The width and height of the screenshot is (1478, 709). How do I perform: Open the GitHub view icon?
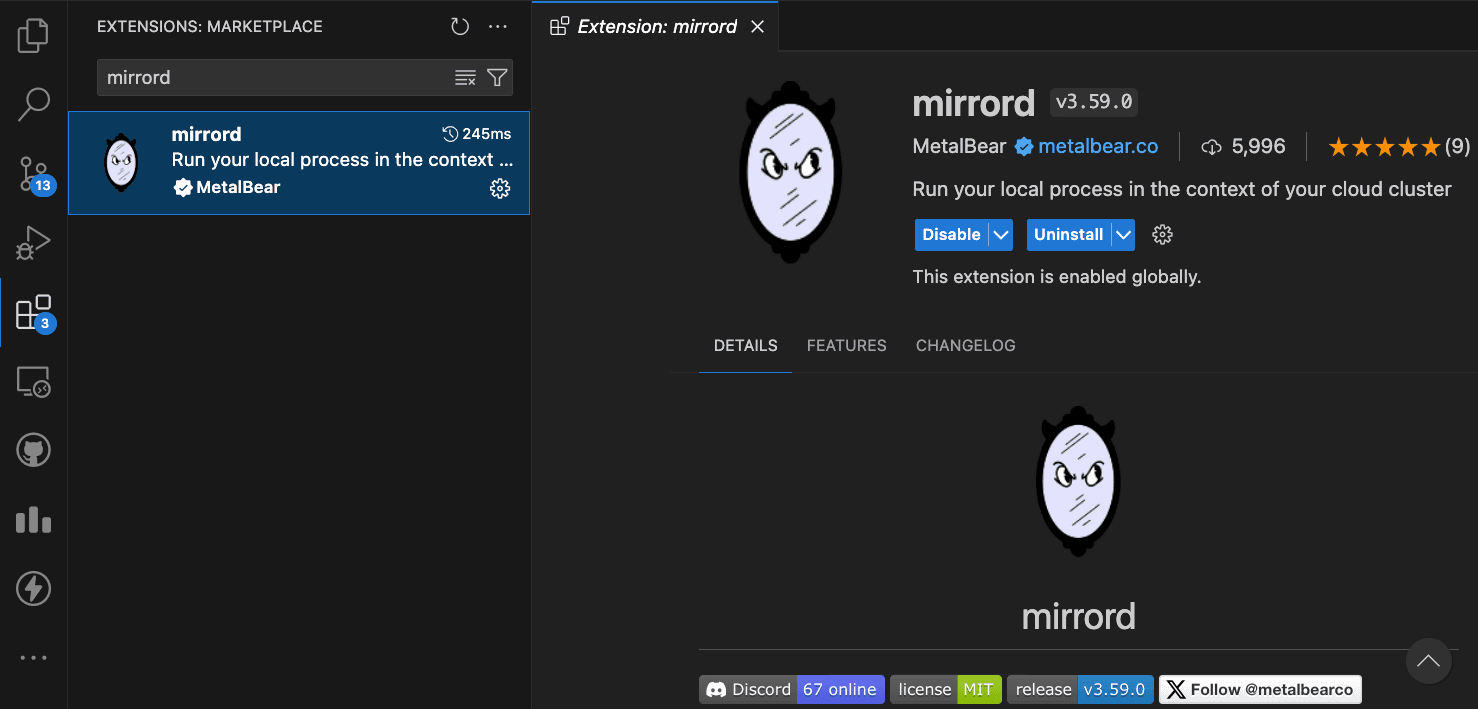(x=33, y=451)
